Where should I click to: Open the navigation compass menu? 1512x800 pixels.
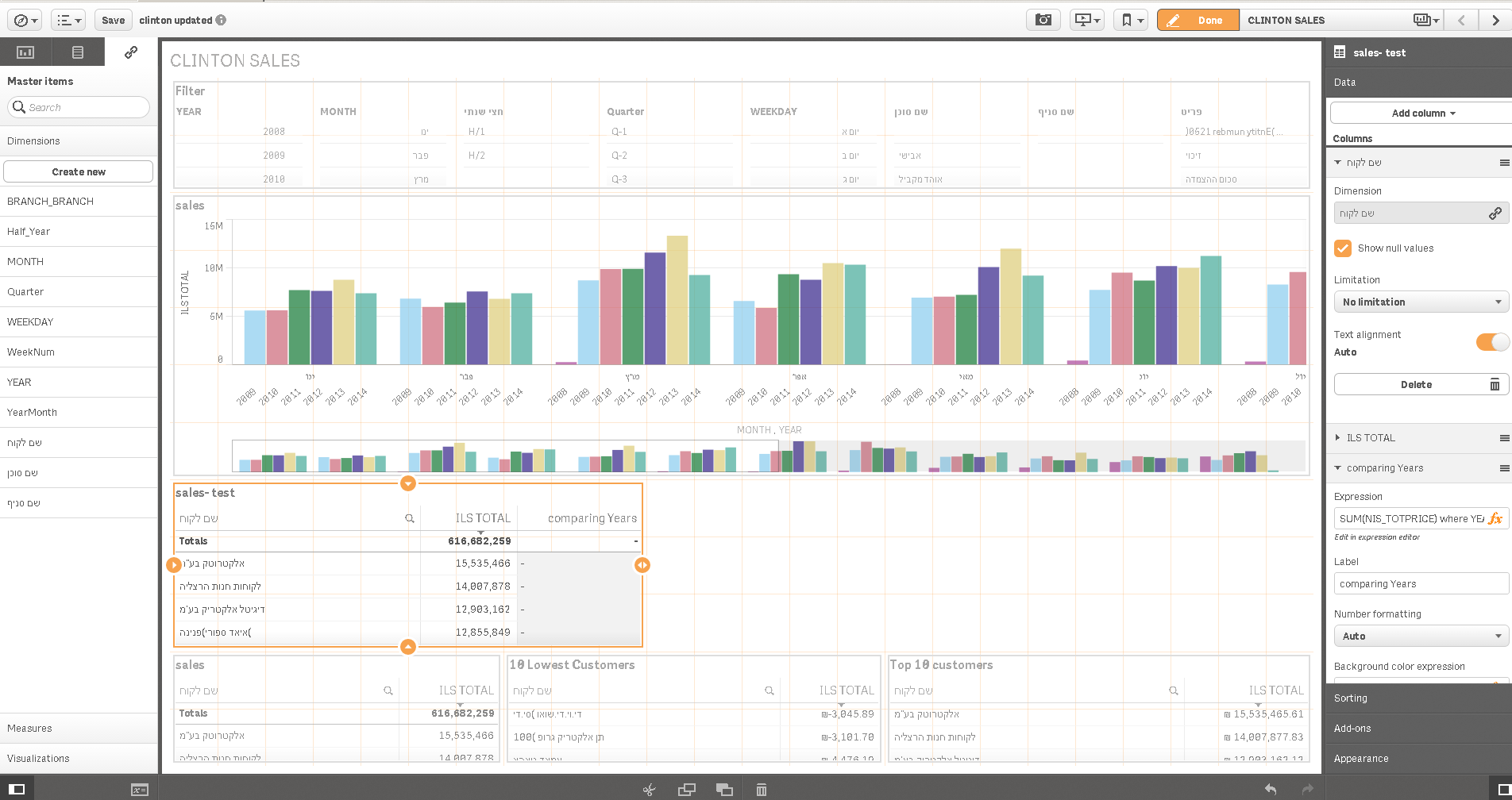pyautogui.click(x=27, y=20)
